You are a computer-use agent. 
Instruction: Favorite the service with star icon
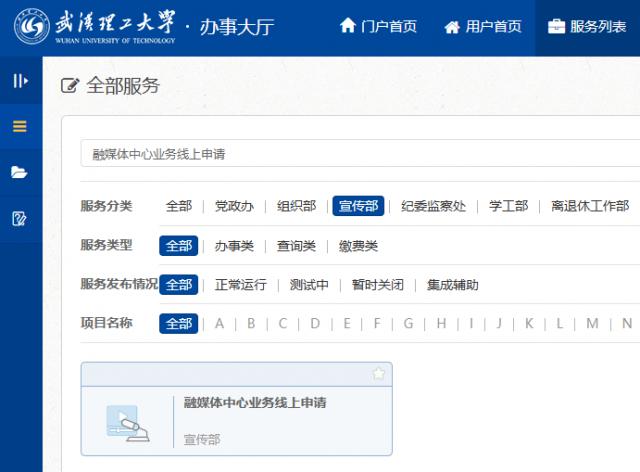coord(379,374)
